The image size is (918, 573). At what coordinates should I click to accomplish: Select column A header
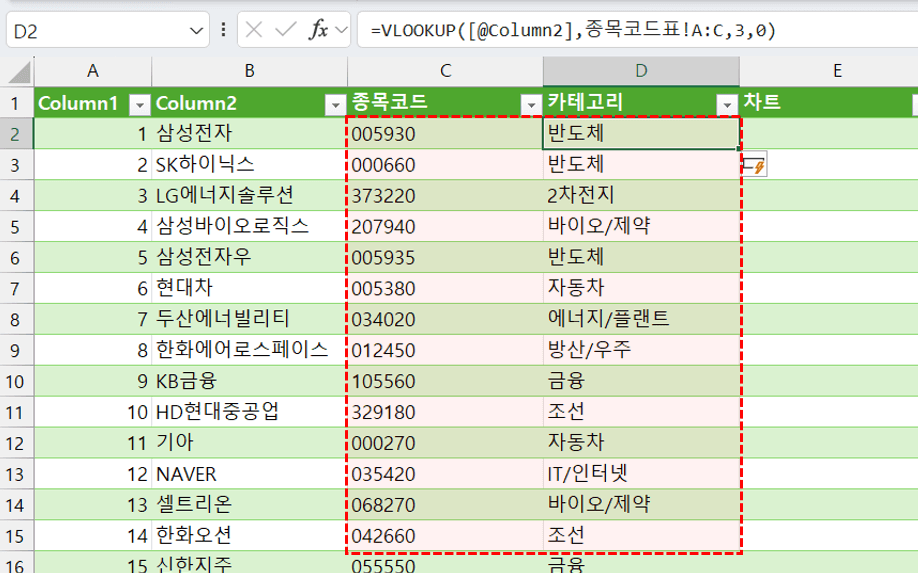(x=93, y=71)
